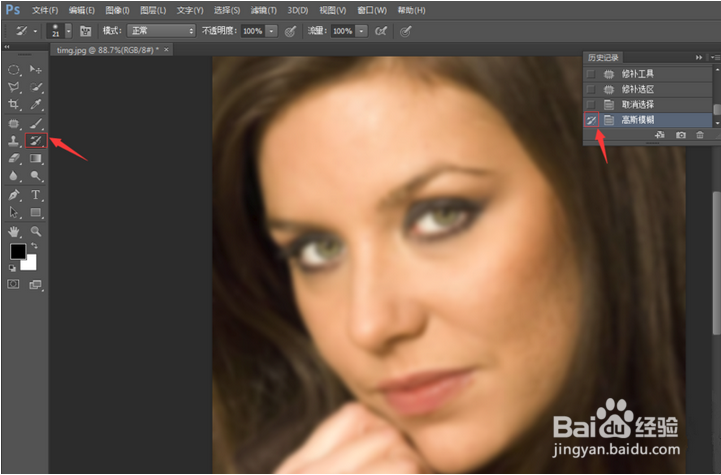Select the Move tool
Image resolution: width=721 pixels, height=475 pixels.
pos(35,69)
